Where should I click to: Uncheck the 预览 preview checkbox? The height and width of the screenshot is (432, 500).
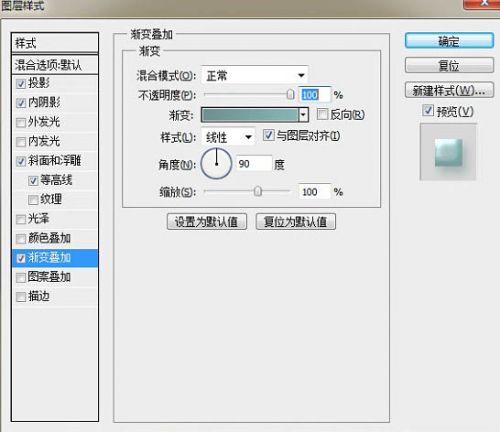click(x=428, y=111)
